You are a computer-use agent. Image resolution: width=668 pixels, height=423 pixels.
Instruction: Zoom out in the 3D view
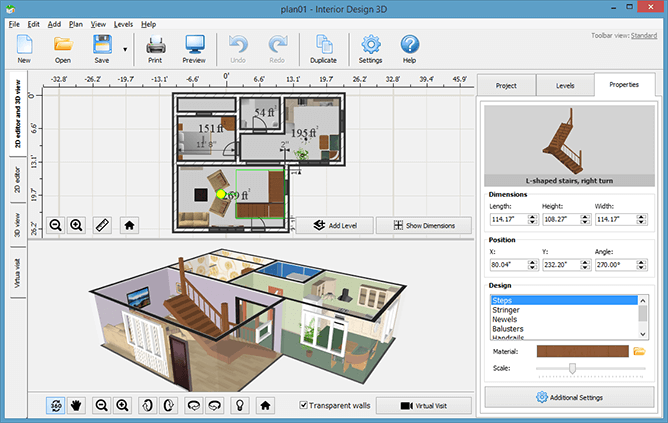pyautogui.click(x=102, y=406)
